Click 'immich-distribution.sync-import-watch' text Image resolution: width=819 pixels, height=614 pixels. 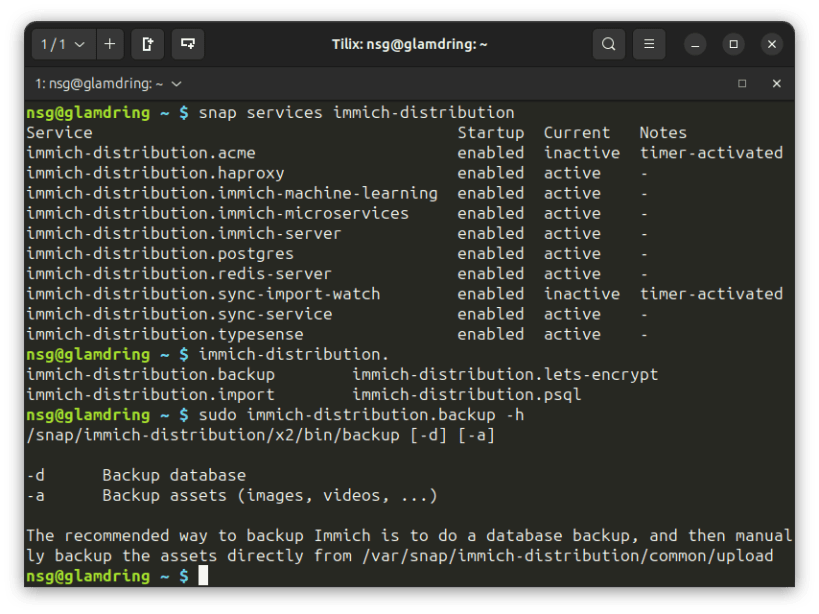coord(203,294)
